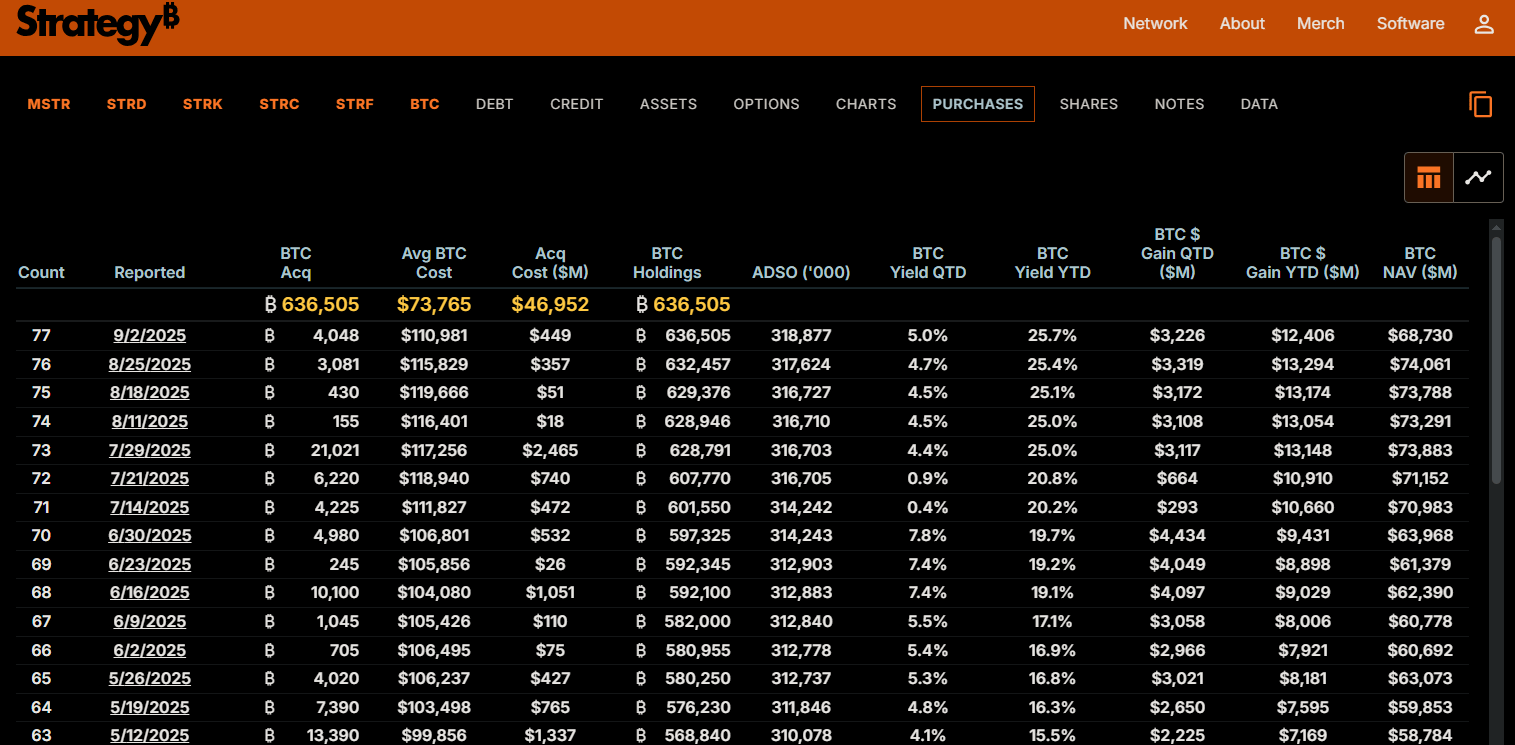Viewport: 1515px width, 745px height.
Task: Open the 7/29/2025 purchase report link
Action: 149,451
